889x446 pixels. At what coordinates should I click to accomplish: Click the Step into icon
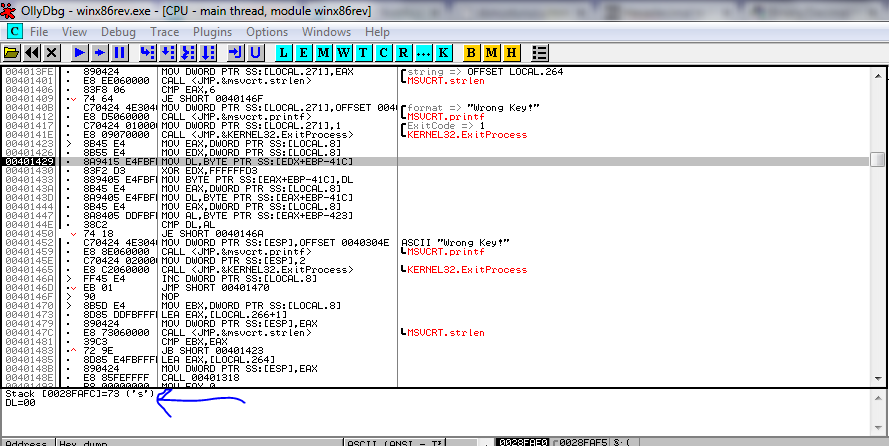(148, 53)
